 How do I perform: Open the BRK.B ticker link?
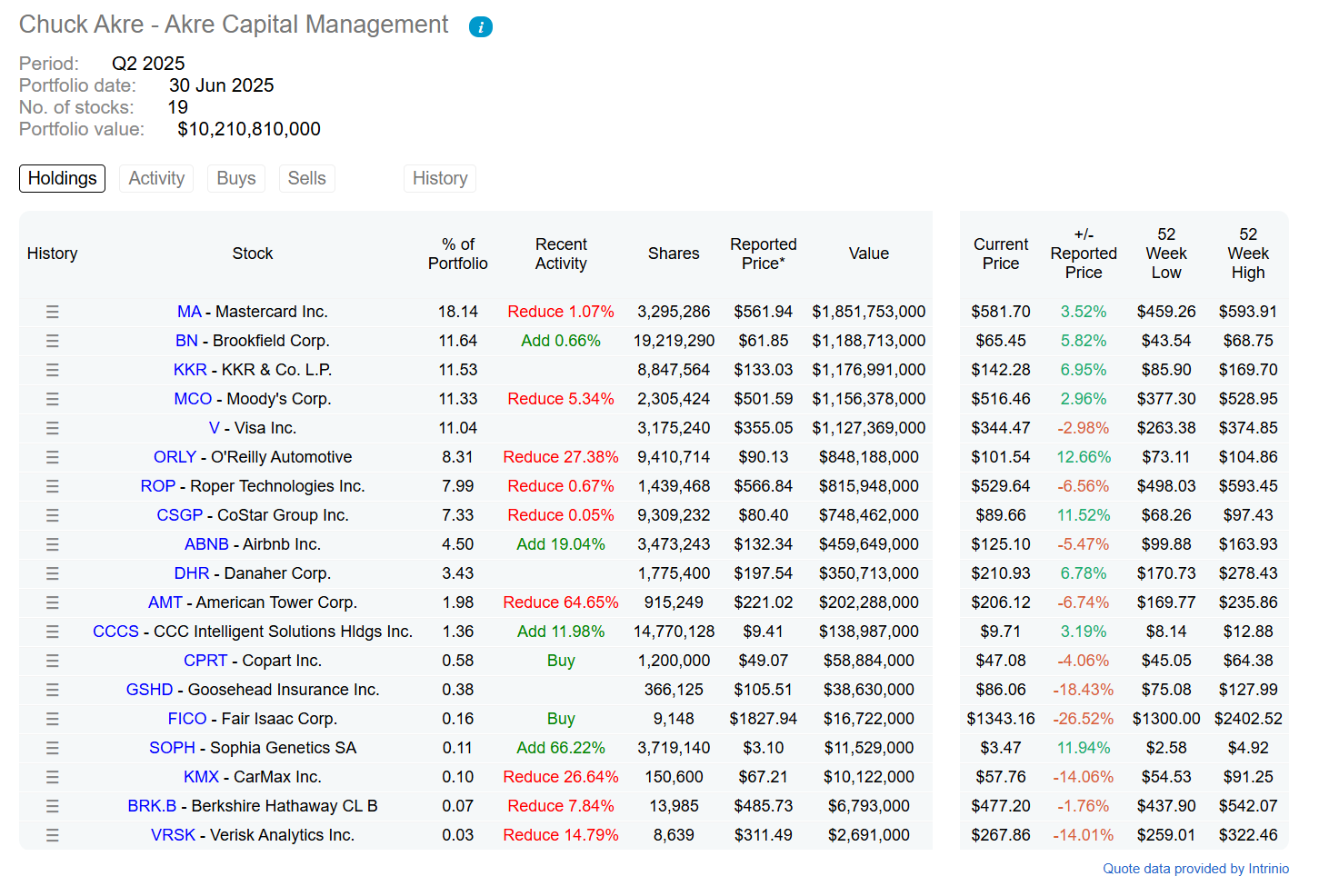coord(152,806)
